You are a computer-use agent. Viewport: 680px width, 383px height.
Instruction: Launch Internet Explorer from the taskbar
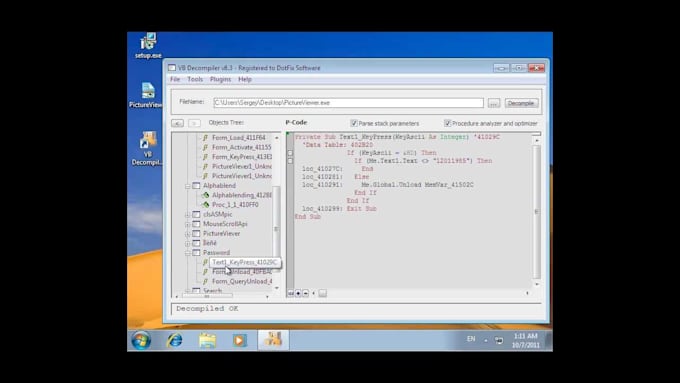(x=175, y=340)
